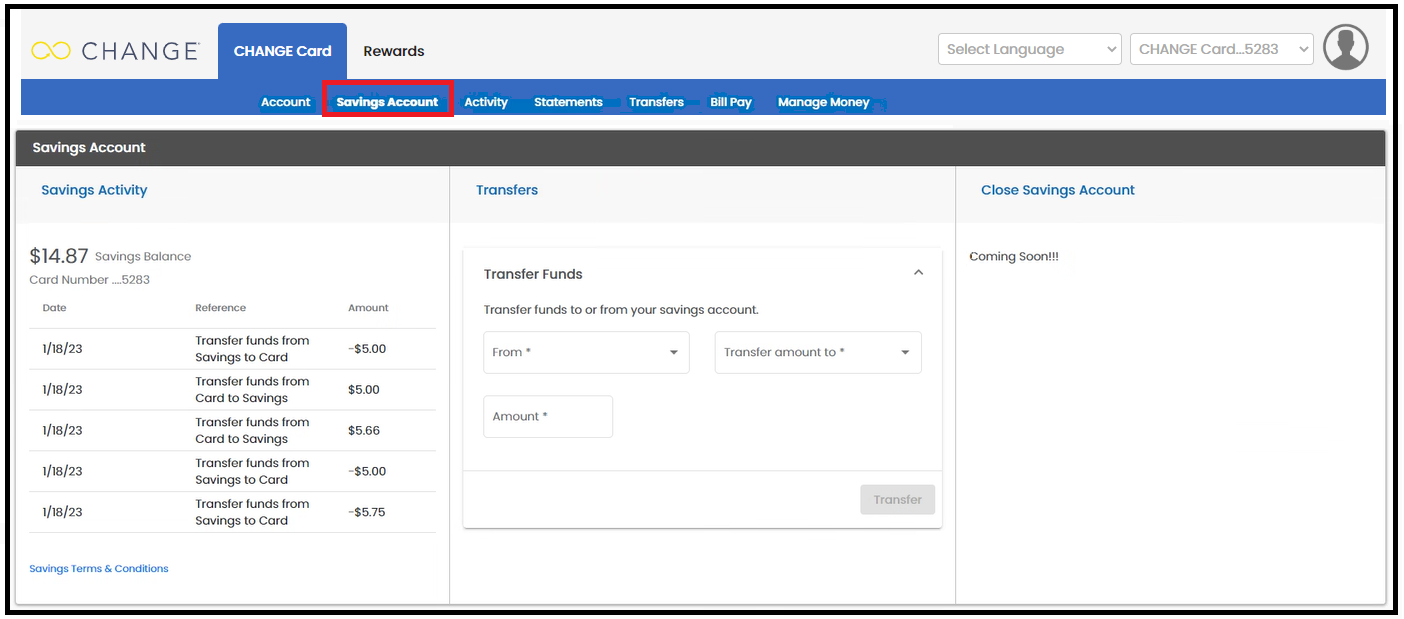1404x619 pixels.
Task: Open the Activity menu item
Action: (486, 102)
